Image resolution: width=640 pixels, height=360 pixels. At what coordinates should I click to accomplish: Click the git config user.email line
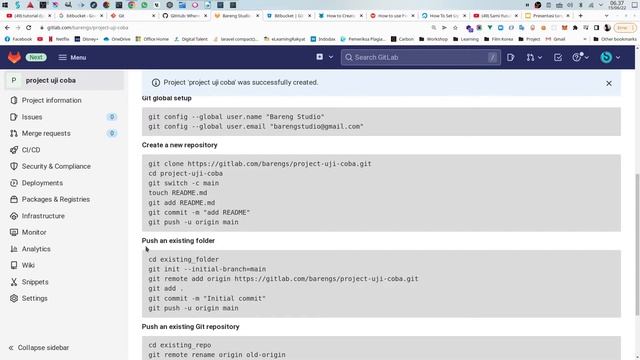[256, 127]
